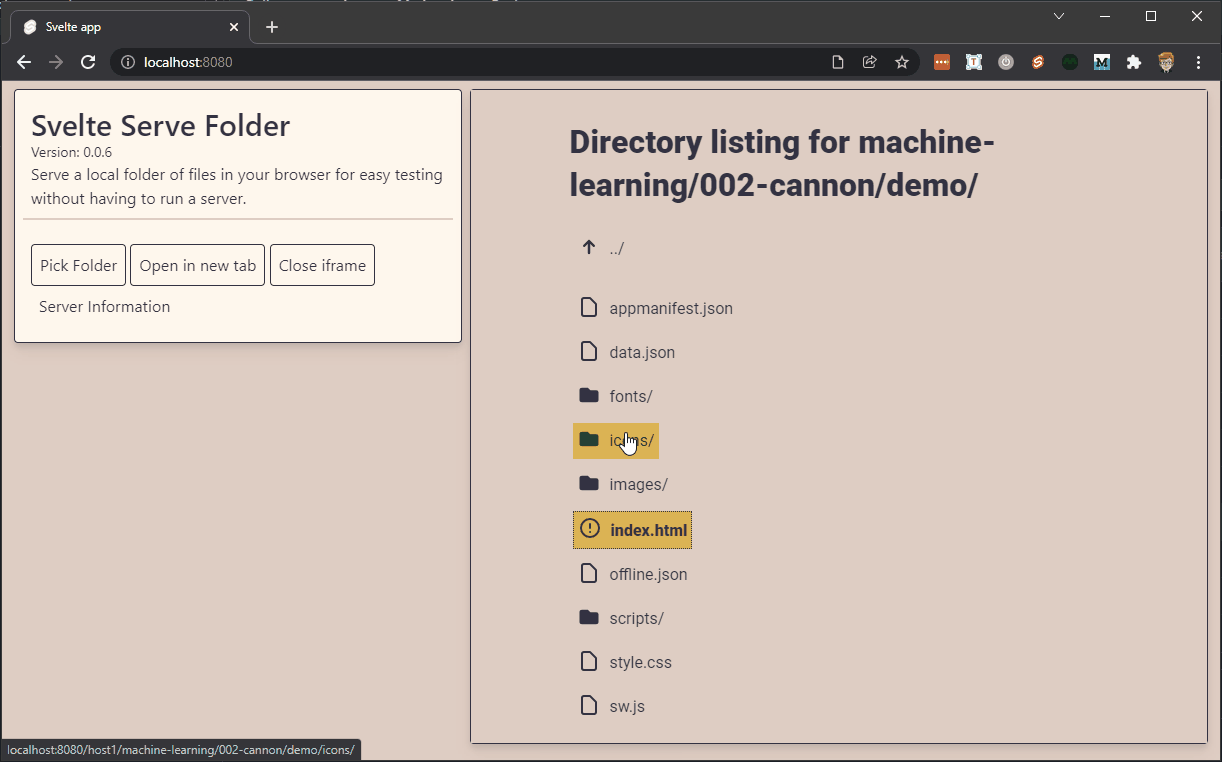Click the folder icon beside scripts/
1222x762 pixels.
coord(589,617)
